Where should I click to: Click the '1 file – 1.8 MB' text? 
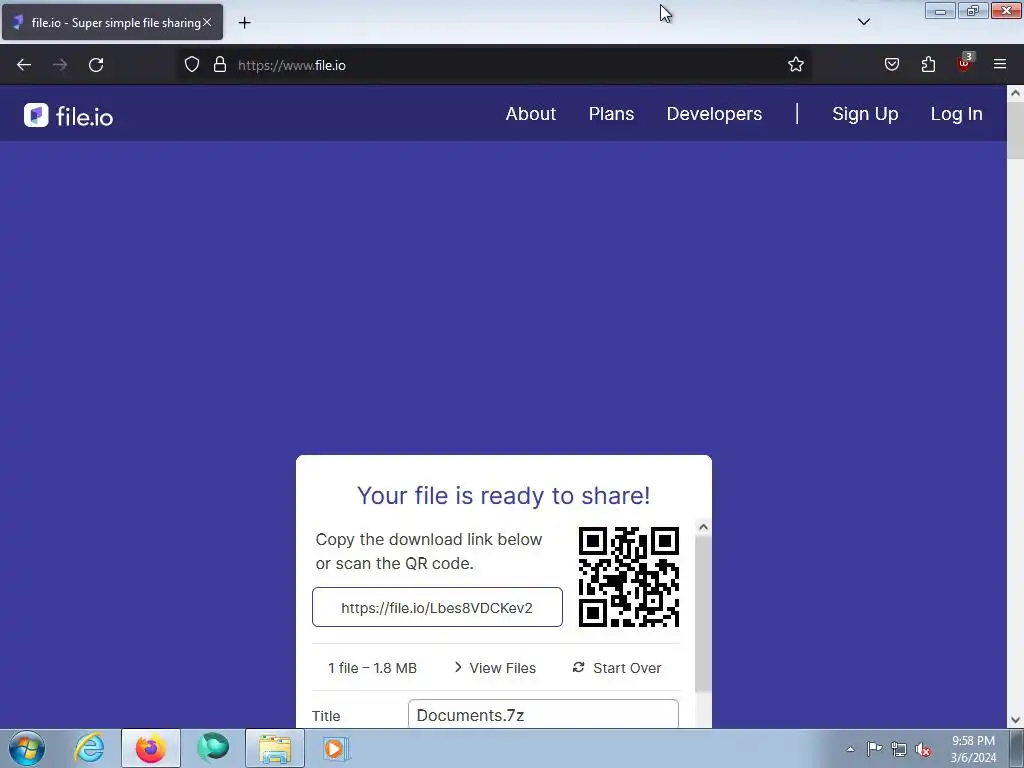point(372,667)
